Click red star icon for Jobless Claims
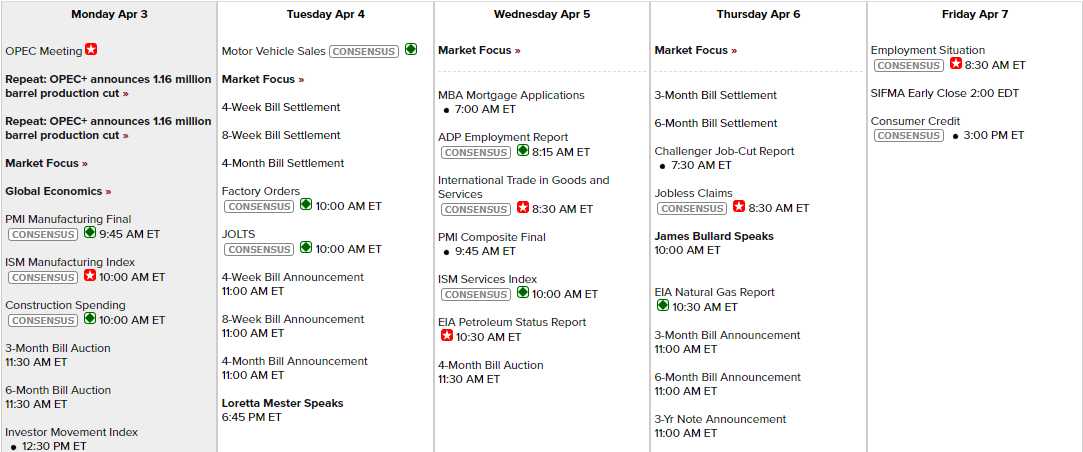1083x452 pixels. click(739, 207)
